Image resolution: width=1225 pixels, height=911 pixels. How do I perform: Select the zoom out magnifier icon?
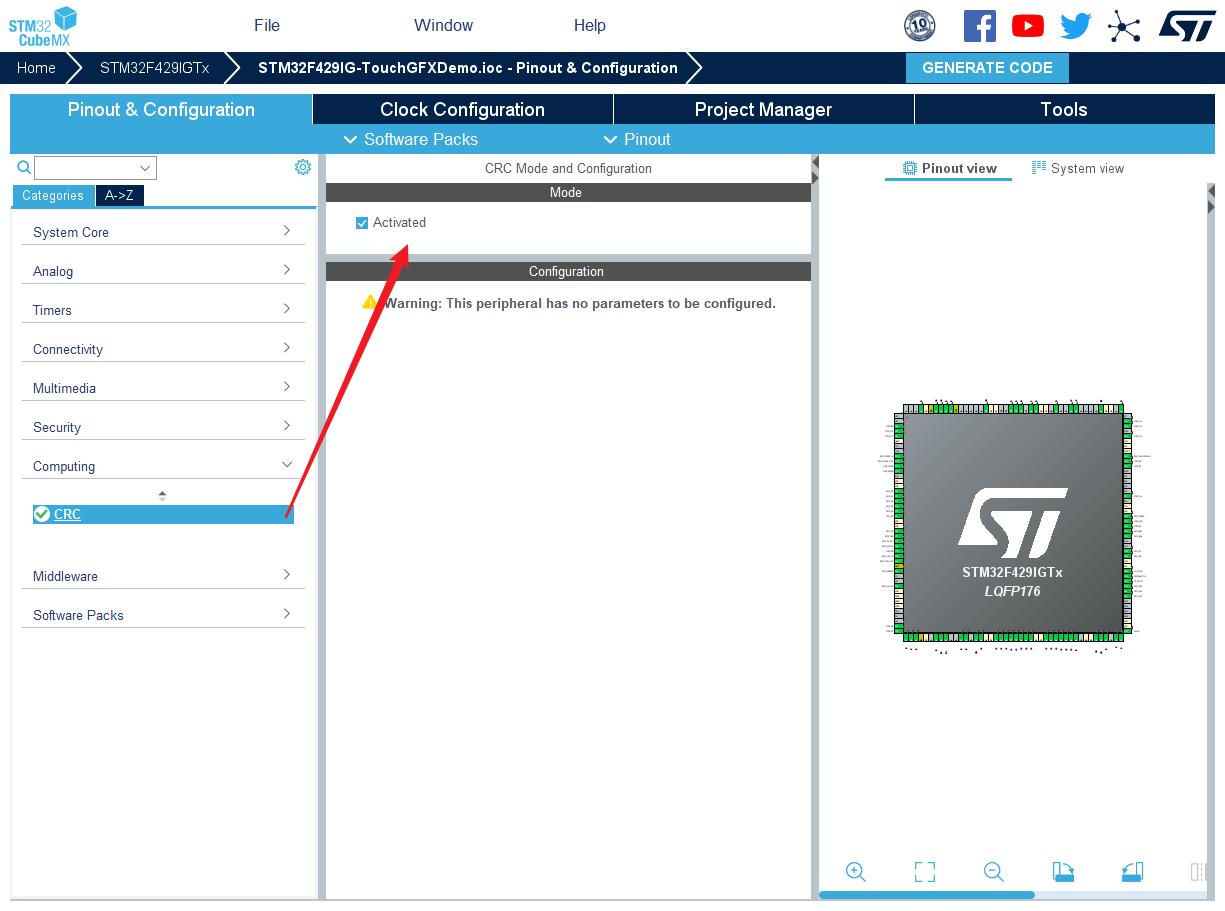994,871
